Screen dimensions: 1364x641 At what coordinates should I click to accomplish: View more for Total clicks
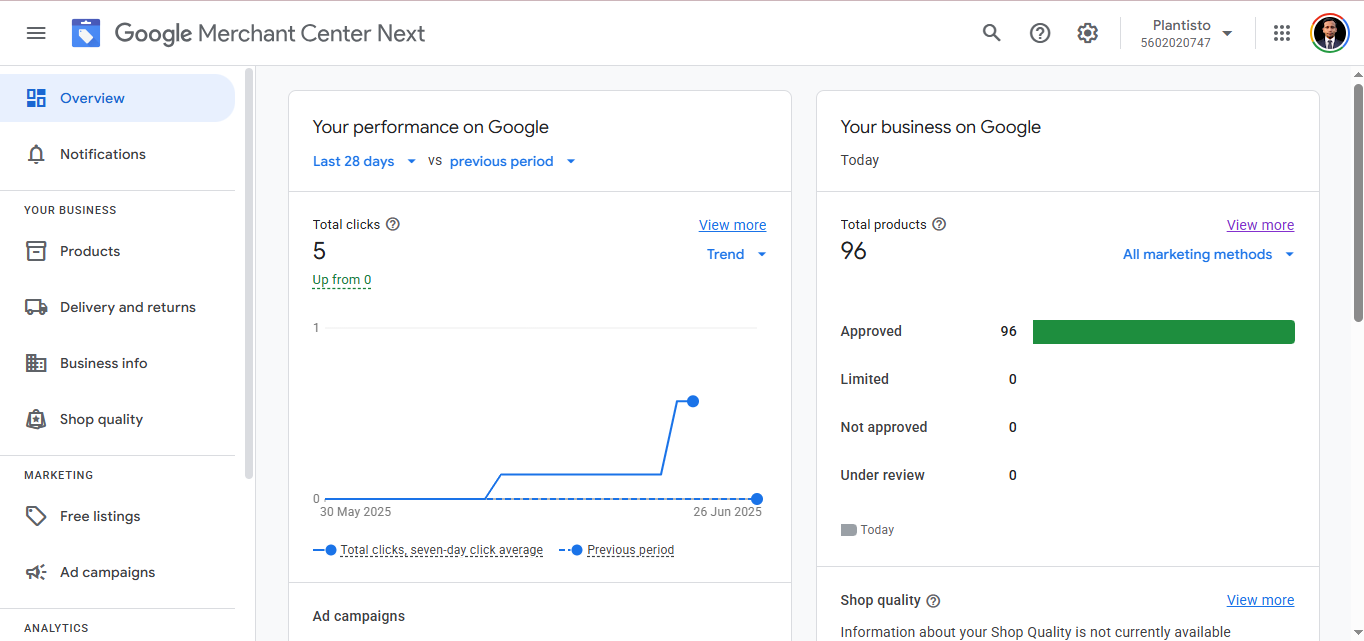[x=732, y=225]
